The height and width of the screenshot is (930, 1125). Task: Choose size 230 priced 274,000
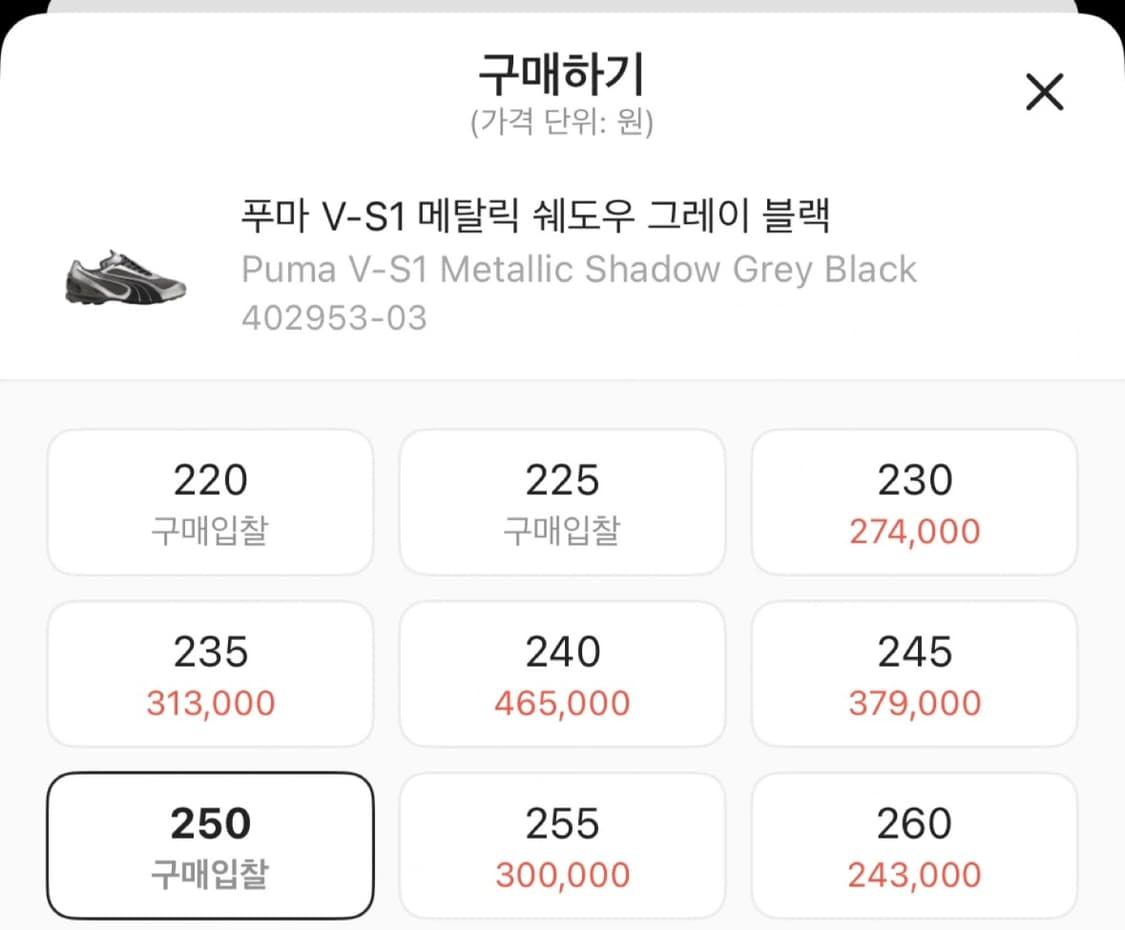pyautogui.click(x=914, y=500)
